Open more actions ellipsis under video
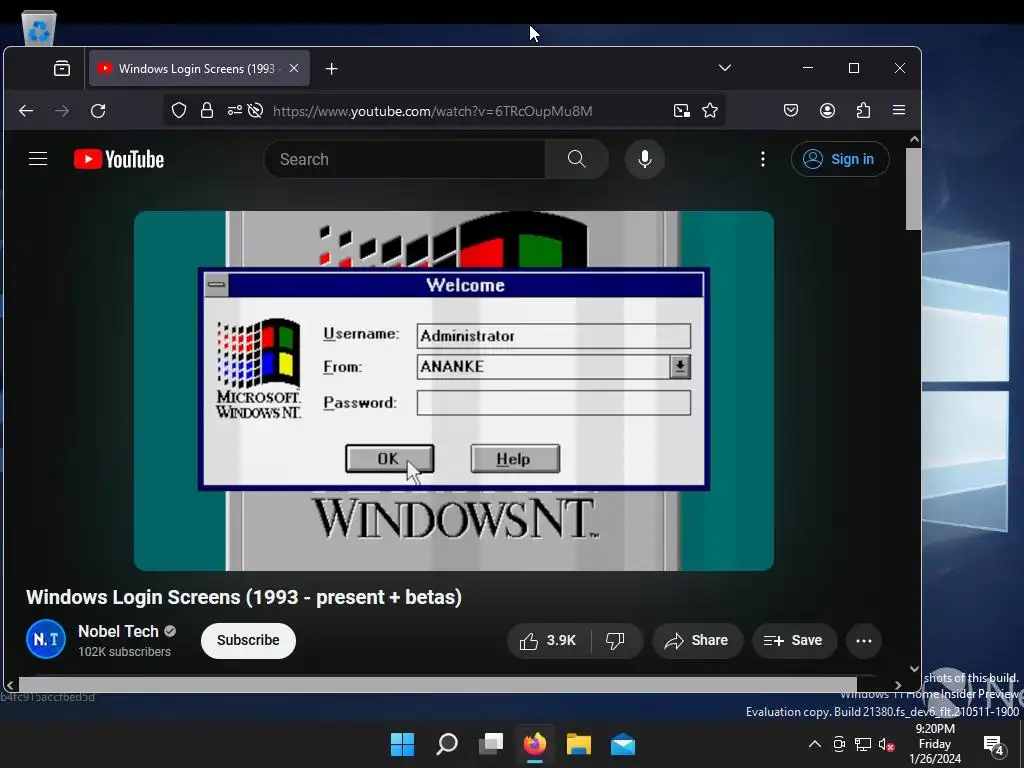1024x768 pixels. tap(863, 641)
